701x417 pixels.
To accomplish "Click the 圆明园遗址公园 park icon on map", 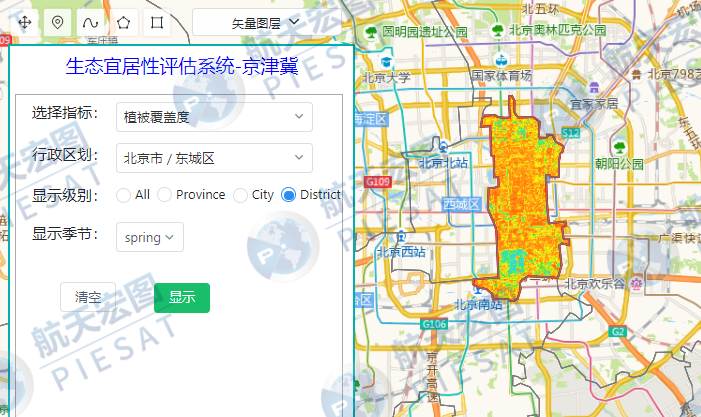I will [371, 32].
